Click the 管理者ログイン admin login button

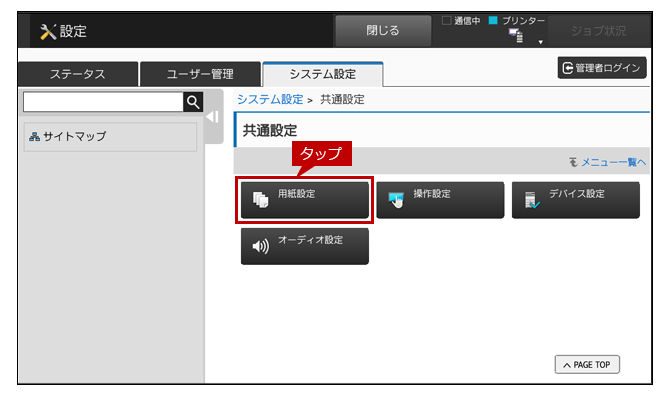(x=602, y=68)
